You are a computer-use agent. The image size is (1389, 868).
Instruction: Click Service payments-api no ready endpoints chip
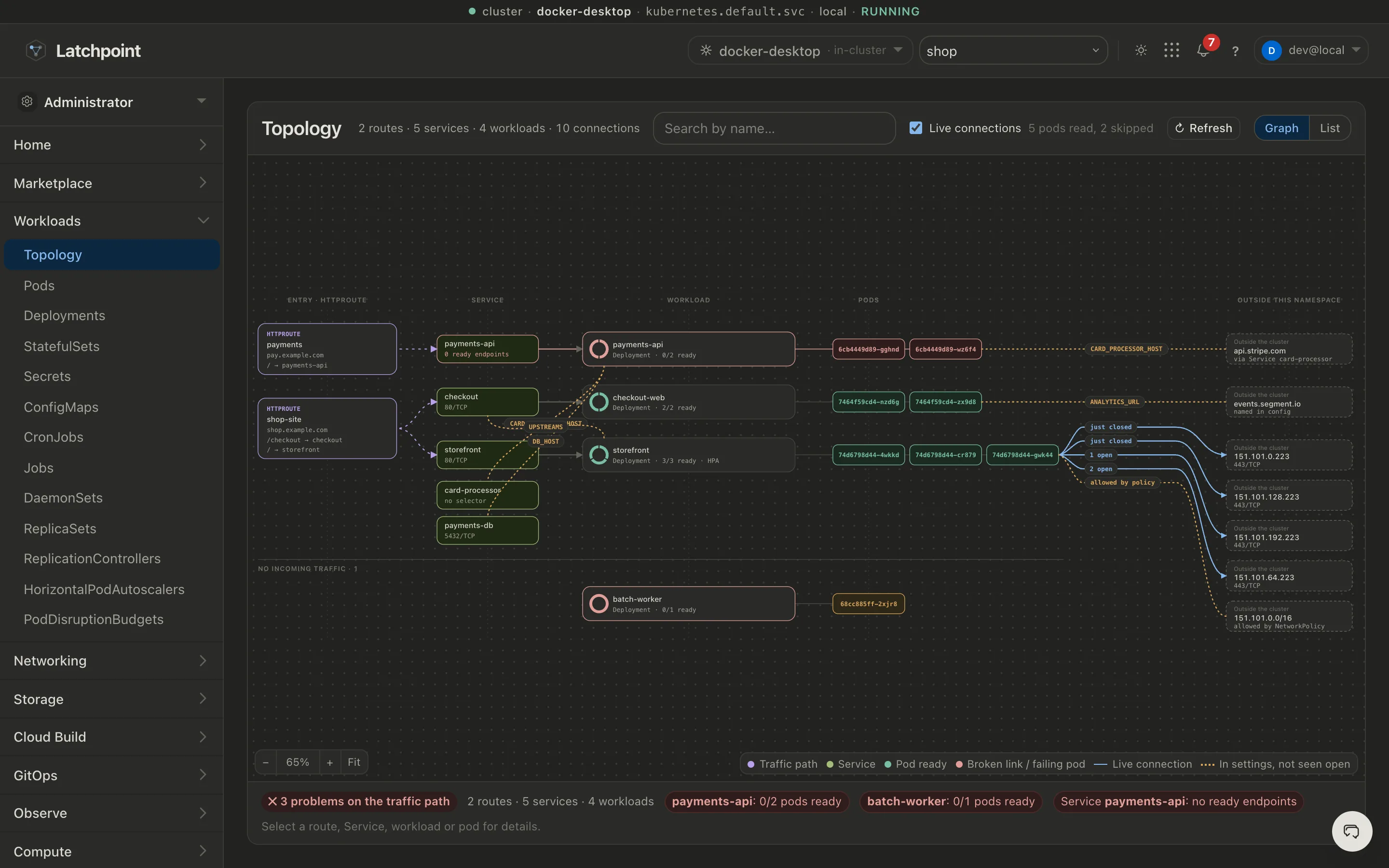click(1178, 801)
